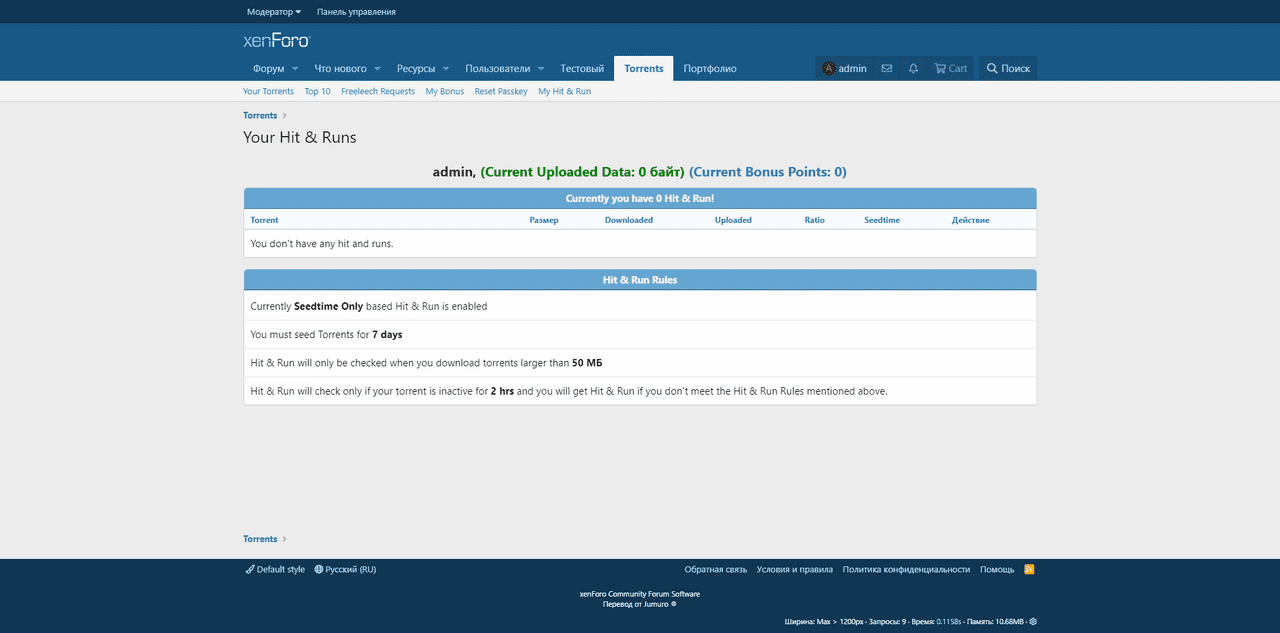Expand the Пользователи menu arrow
The height and width of the screenshot is (633, 1280).
pos(541,69)
